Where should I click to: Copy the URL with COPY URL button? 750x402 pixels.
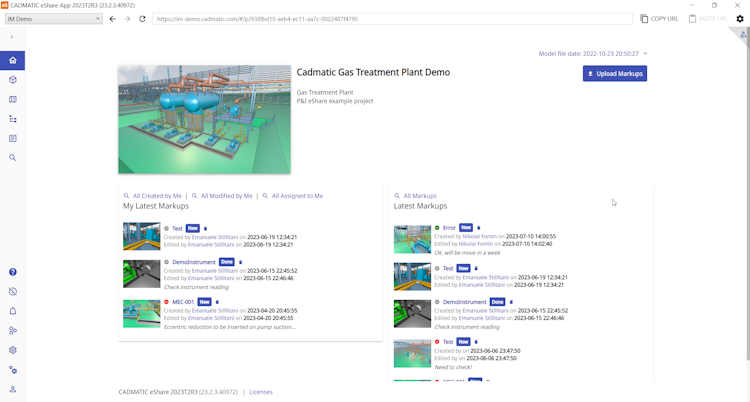(x=659, y=19)
